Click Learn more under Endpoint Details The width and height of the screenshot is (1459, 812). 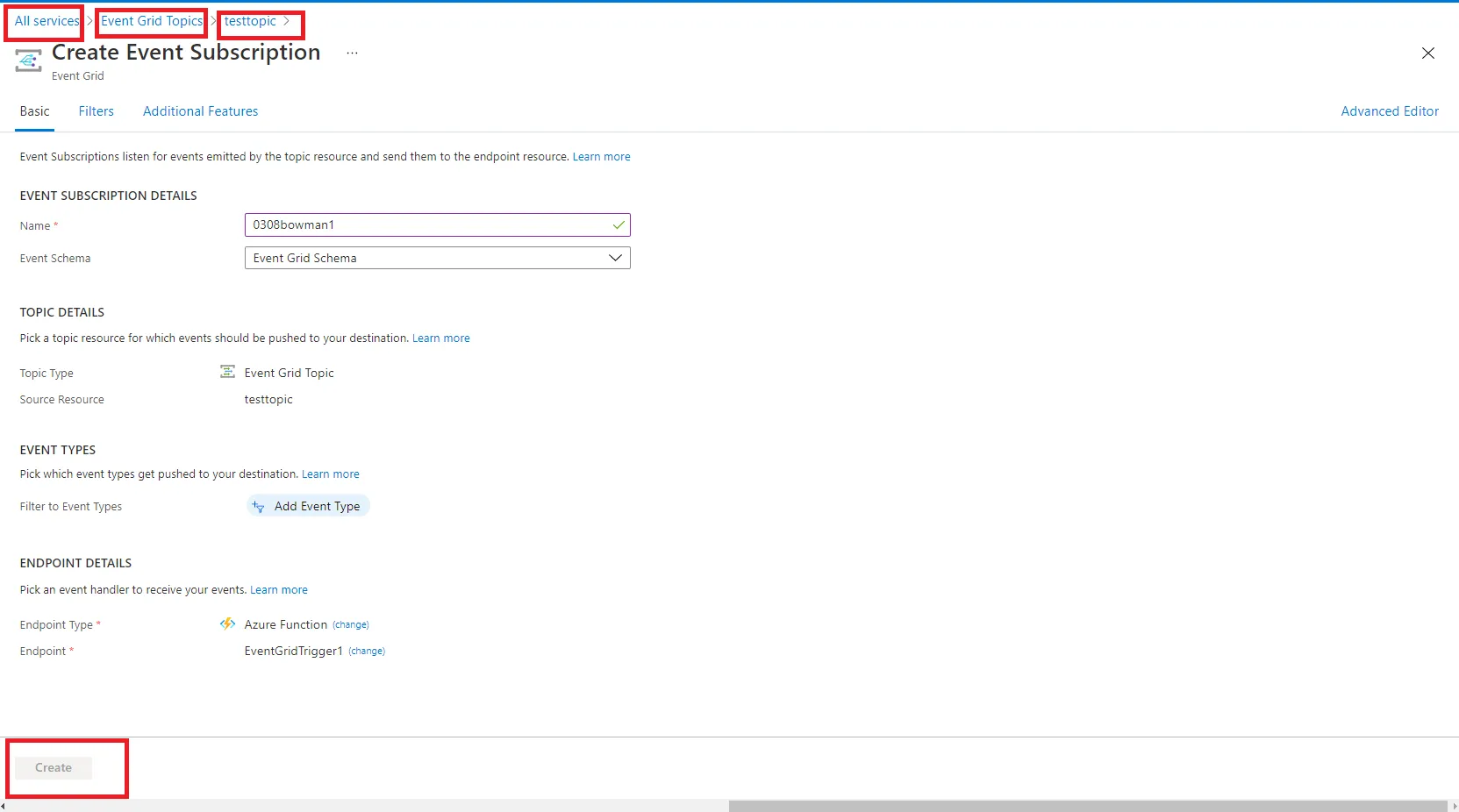click(279, 590)
